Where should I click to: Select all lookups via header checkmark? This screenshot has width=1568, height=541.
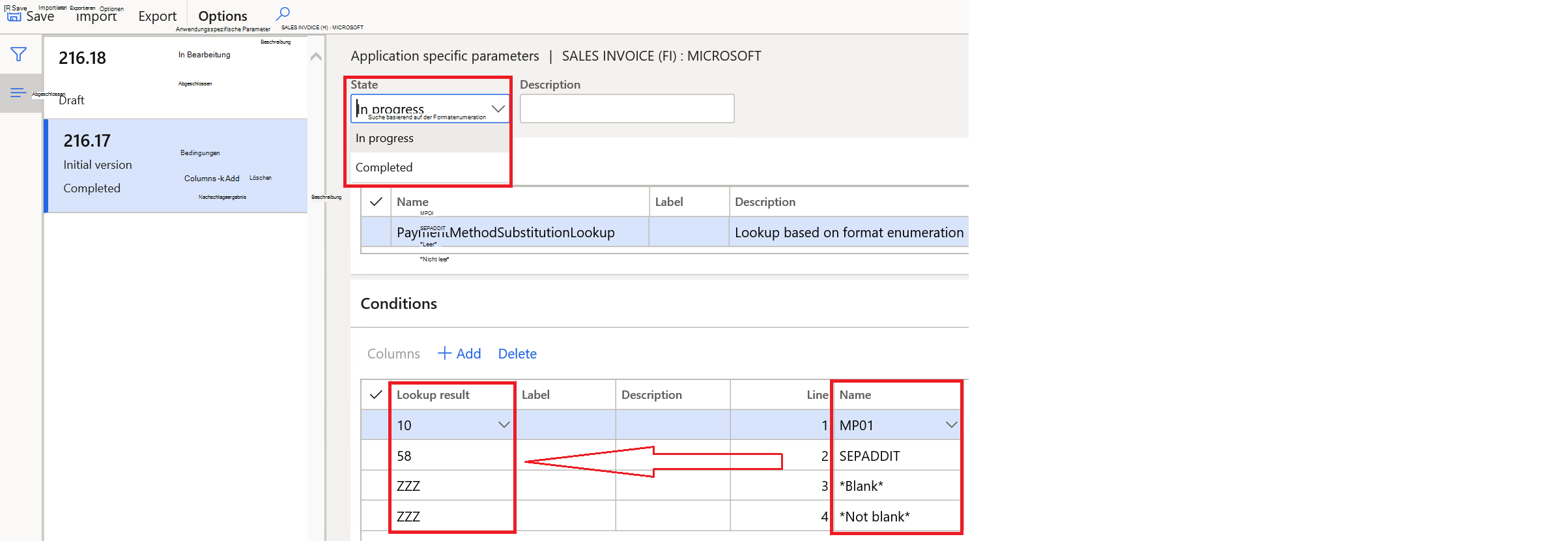click(376, 202)
